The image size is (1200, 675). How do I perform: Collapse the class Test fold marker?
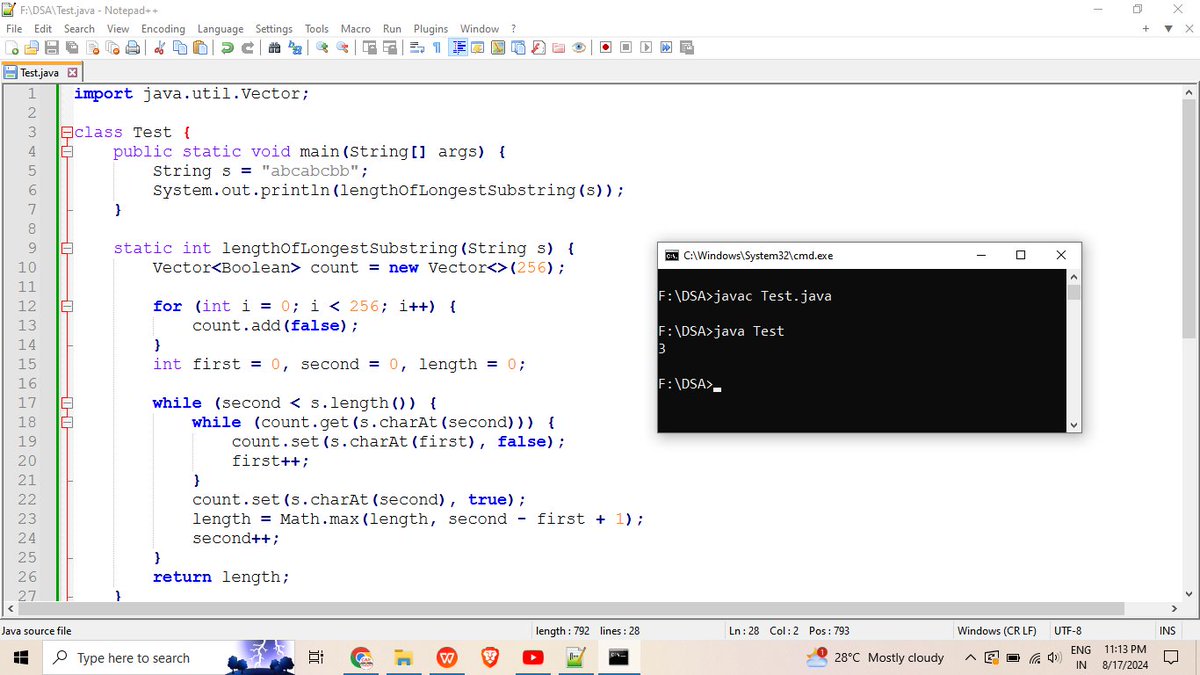(66, 132)
